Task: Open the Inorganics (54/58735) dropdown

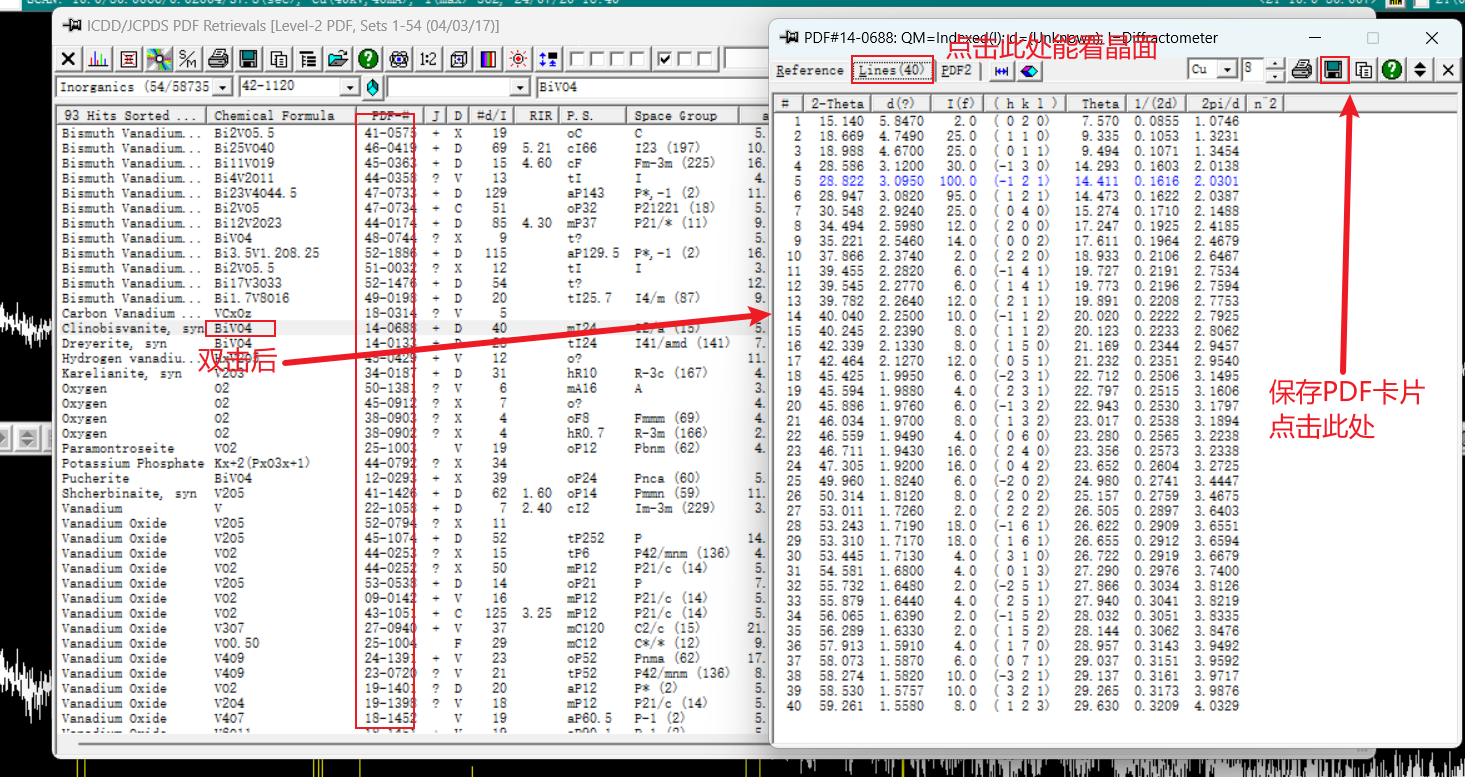Action: pos(222,87)
